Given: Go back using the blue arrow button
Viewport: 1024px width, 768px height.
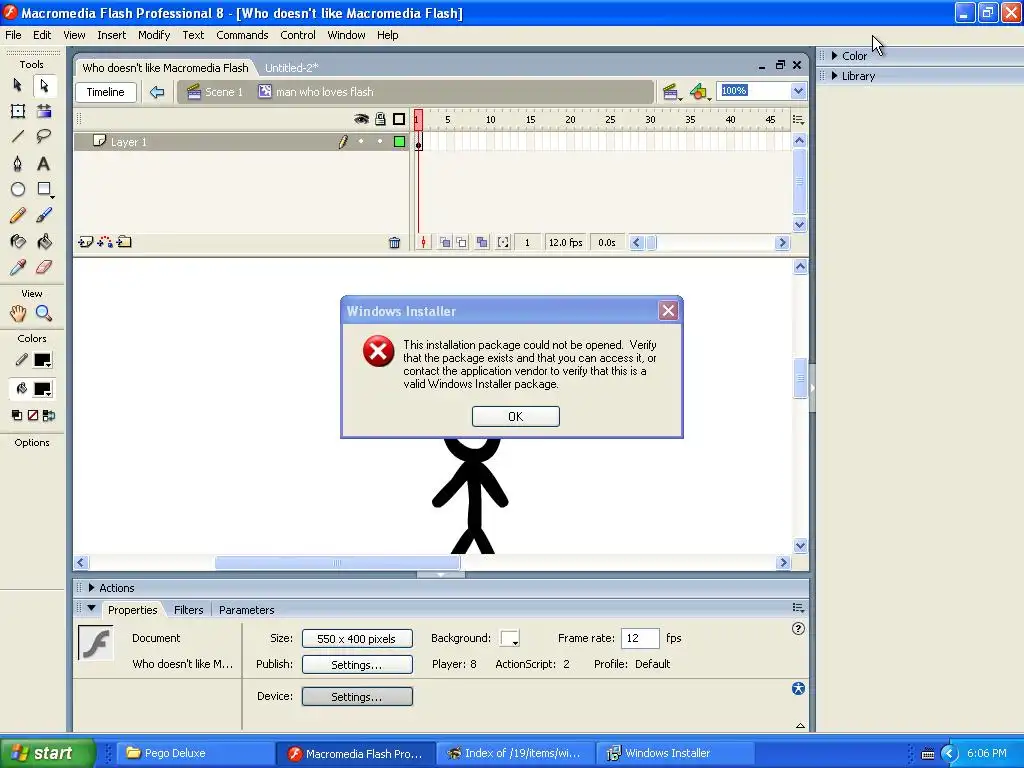Looking at the screenshot, I should 157,92.
